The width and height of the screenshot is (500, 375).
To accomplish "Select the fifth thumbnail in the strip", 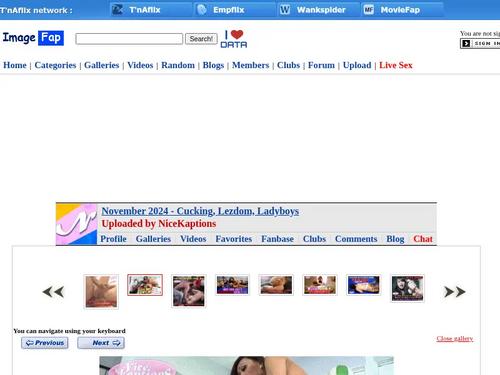I will [x=276, y=285].
